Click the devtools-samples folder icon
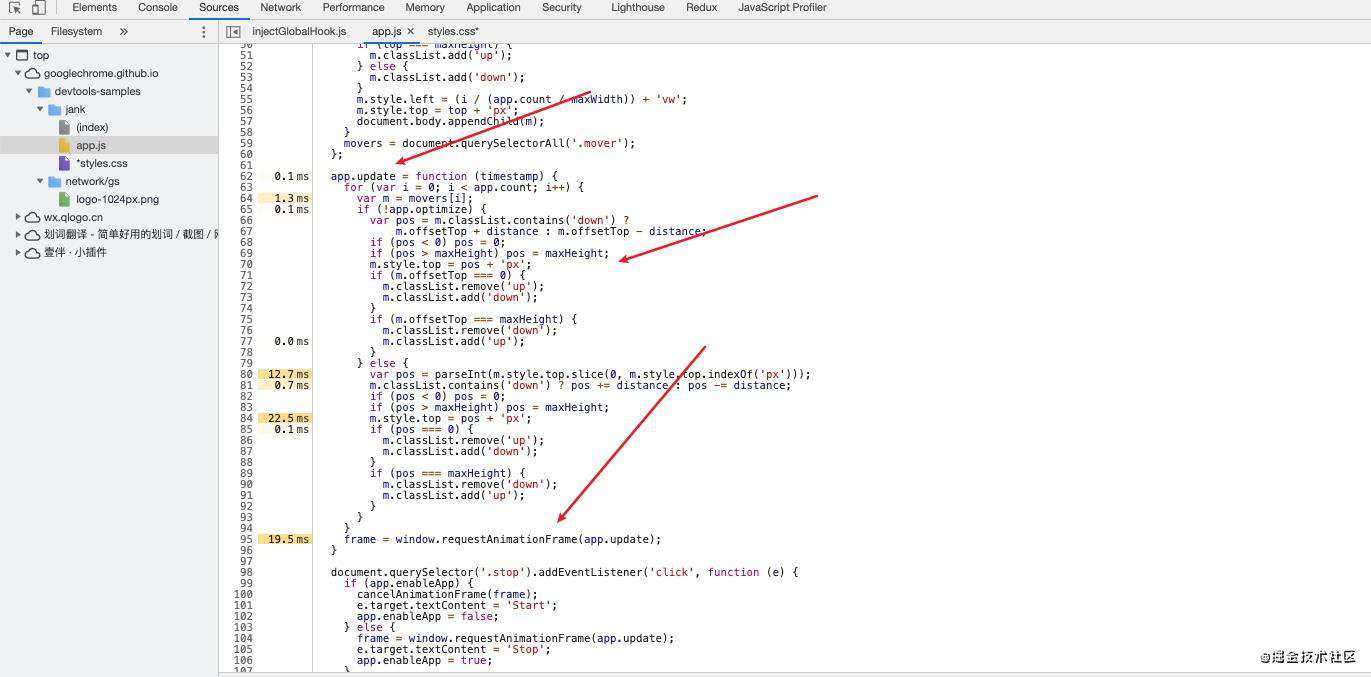The width and height of the screenshot is (1371, 677). [44, 91]
